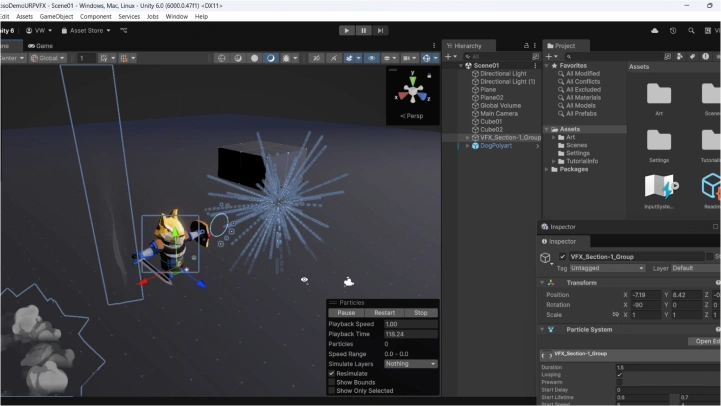
Task: Enable the Show Only Selected checkbox
Action: point(332,391)
